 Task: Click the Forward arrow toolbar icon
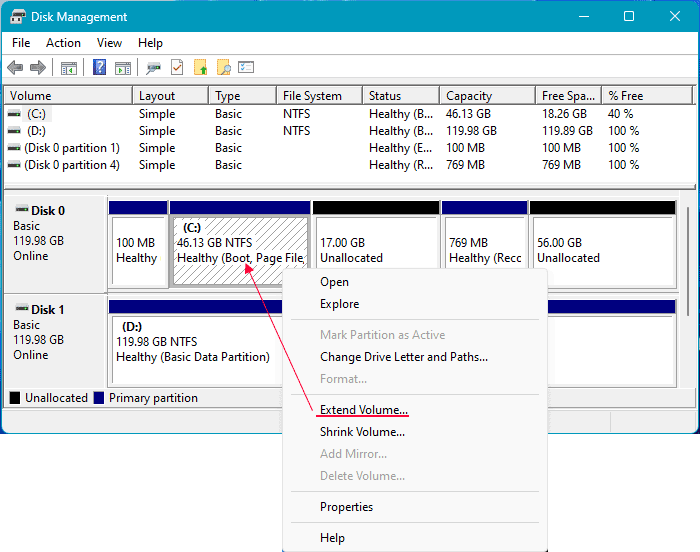[38, 68]
